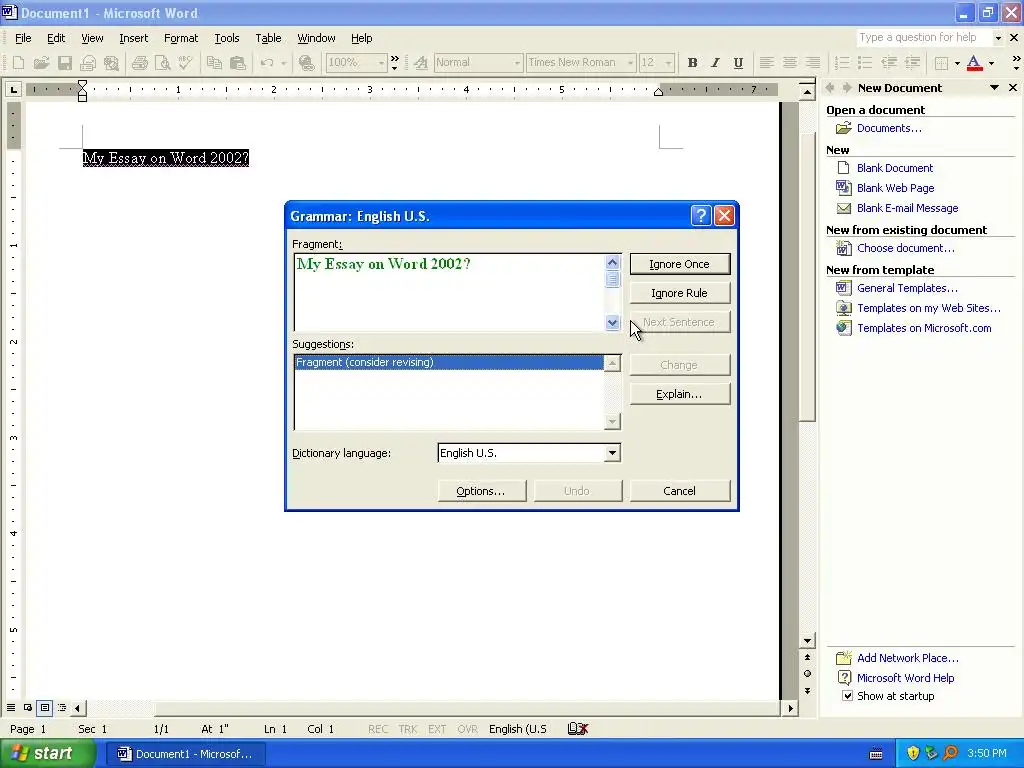Open the Style Normal dropdown
This screenshot has width=1024, height=768.
tap(517, 63)
